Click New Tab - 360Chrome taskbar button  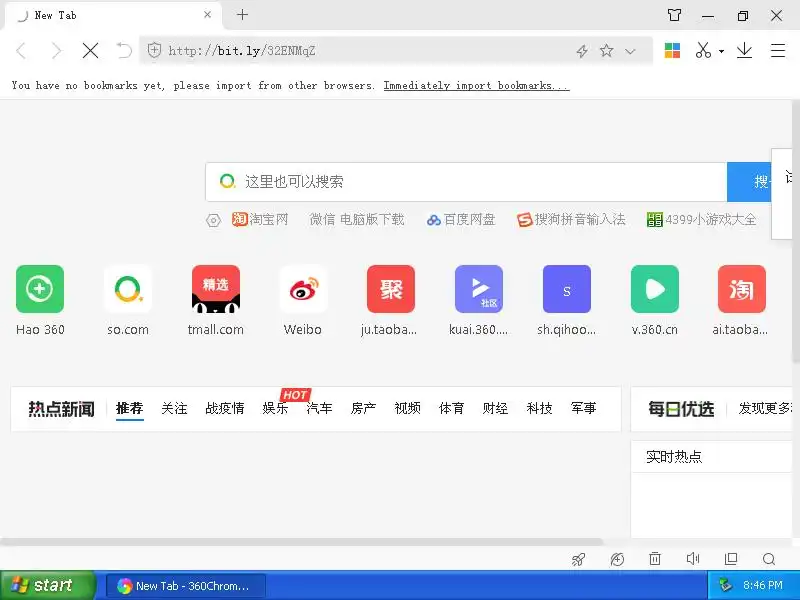coord(186,586)
